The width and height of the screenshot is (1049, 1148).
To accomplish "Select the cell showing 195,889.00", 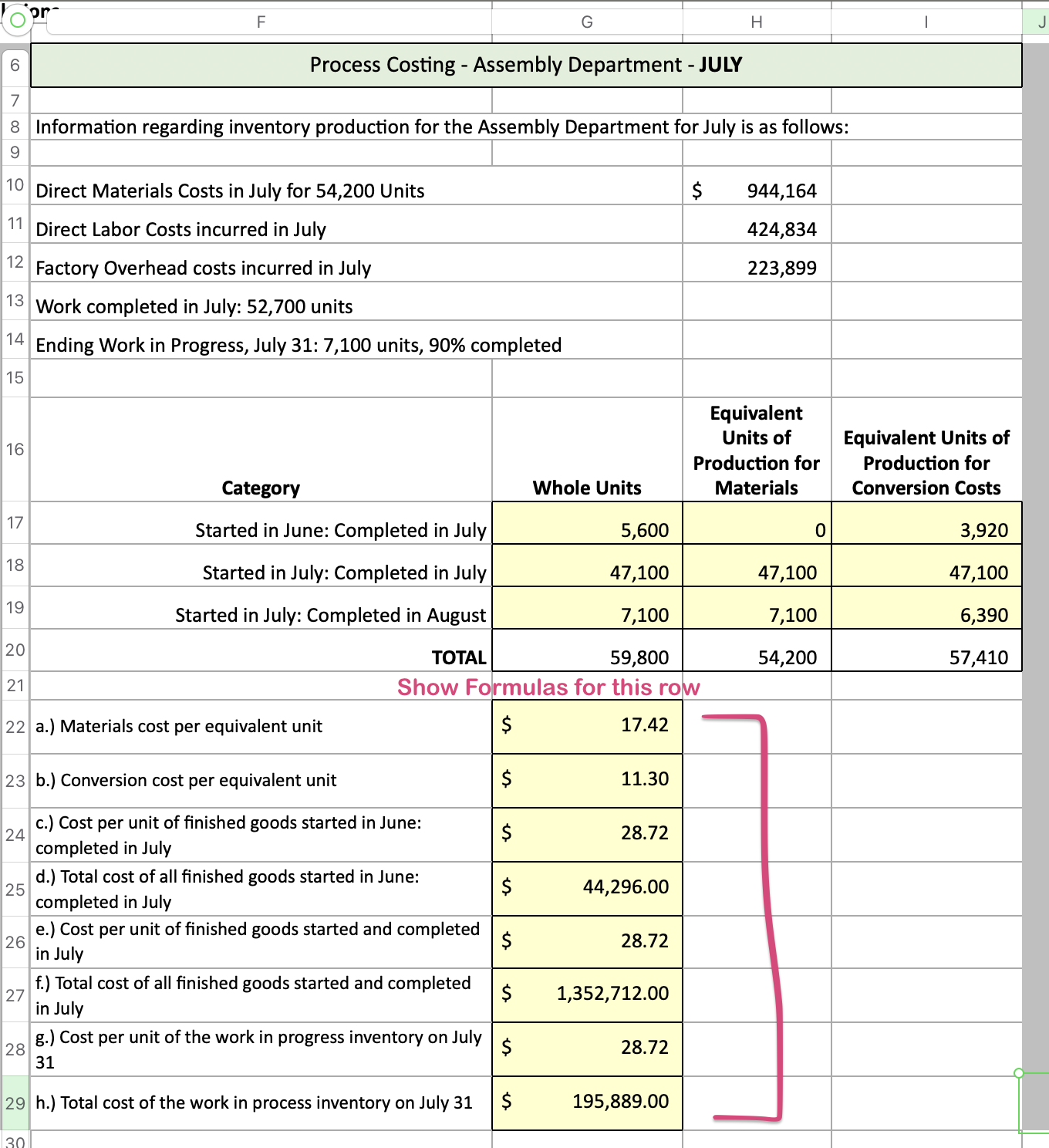I will 587,1102.
